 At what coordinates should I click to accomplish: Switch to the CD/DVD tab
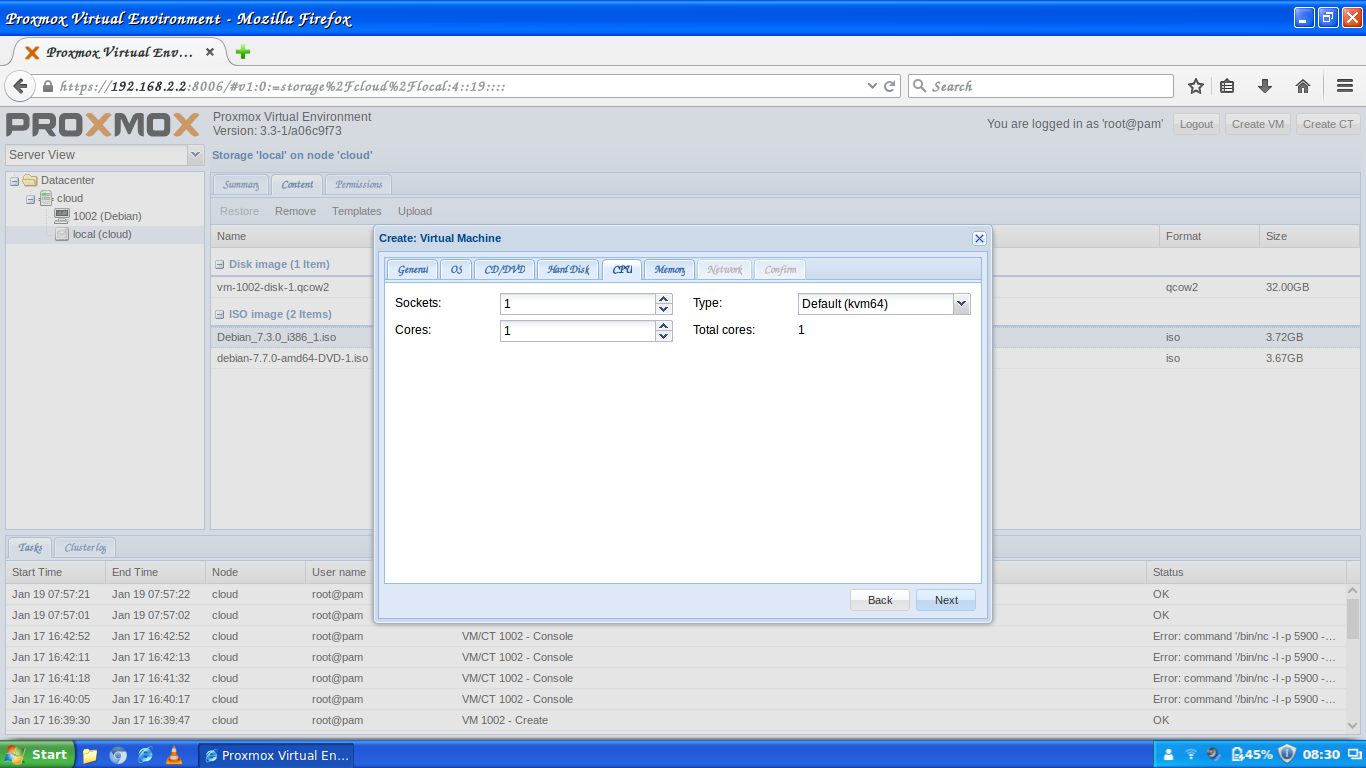pyautogui.click(x=504, y=270)
